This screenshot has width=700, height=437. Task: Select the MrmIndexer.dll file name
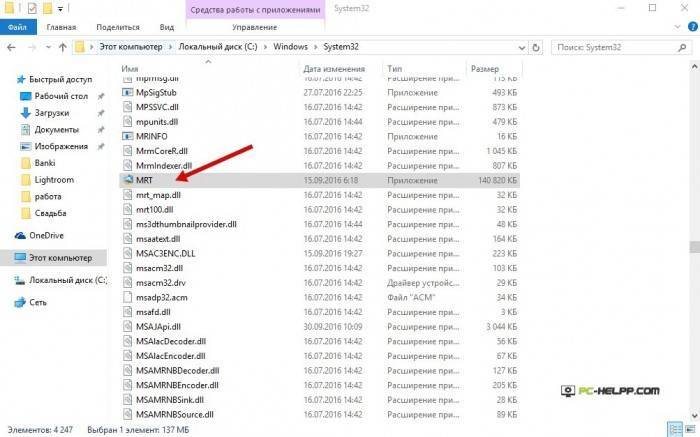[164, 166]
